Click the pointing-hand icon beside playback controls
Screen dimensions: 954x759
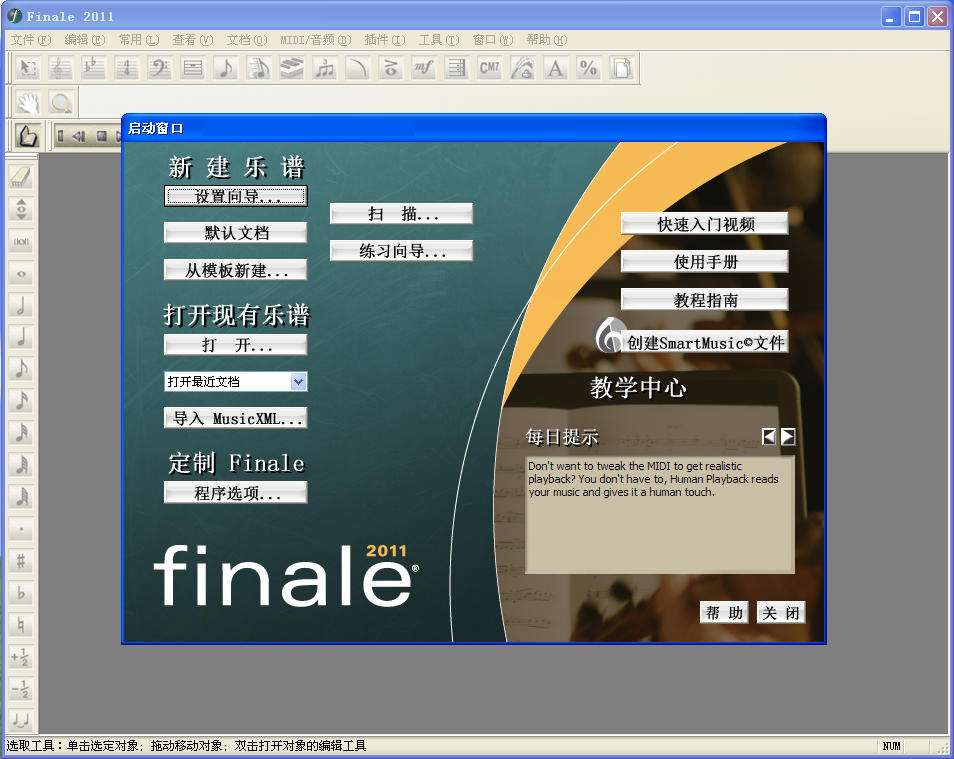click(27, 136)
